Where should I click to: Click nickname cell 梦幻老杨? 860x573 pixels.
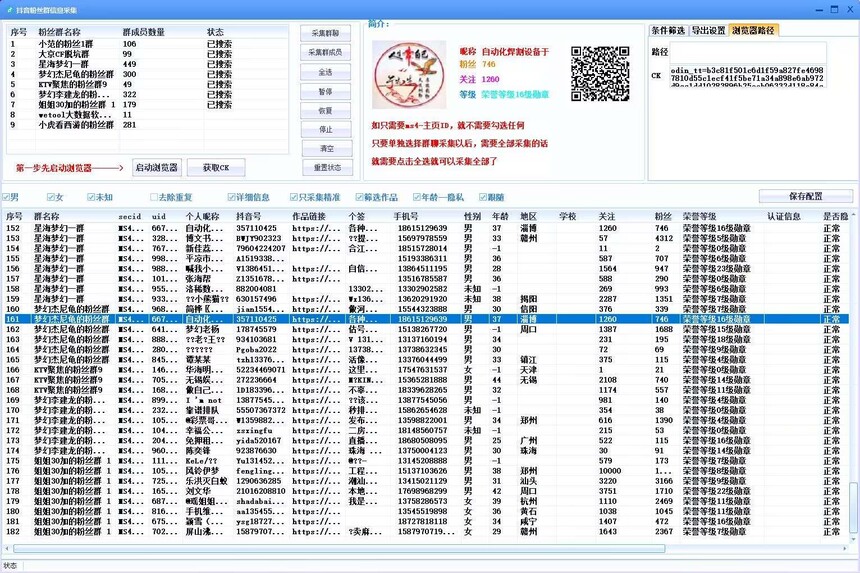202,329
